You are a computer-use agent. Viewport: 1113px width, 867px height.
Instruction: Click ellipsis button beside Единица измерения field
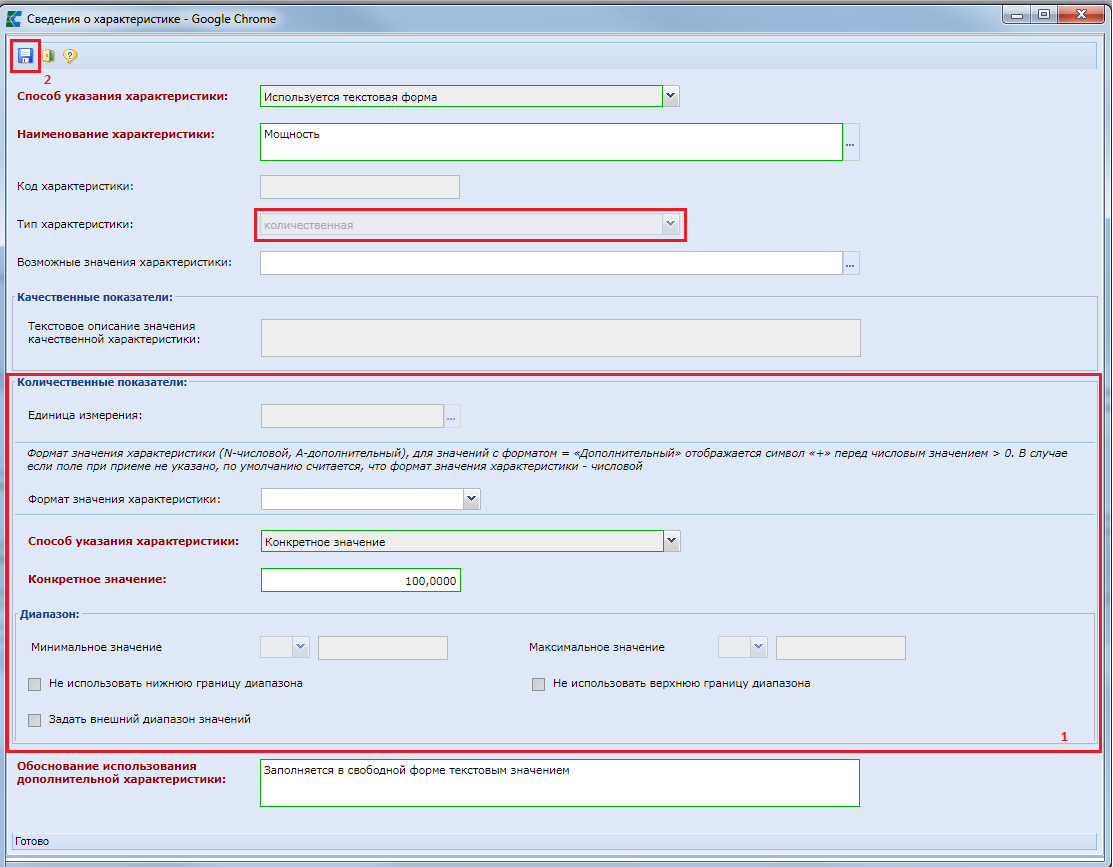pyautogui.click(x=452, y=416)
